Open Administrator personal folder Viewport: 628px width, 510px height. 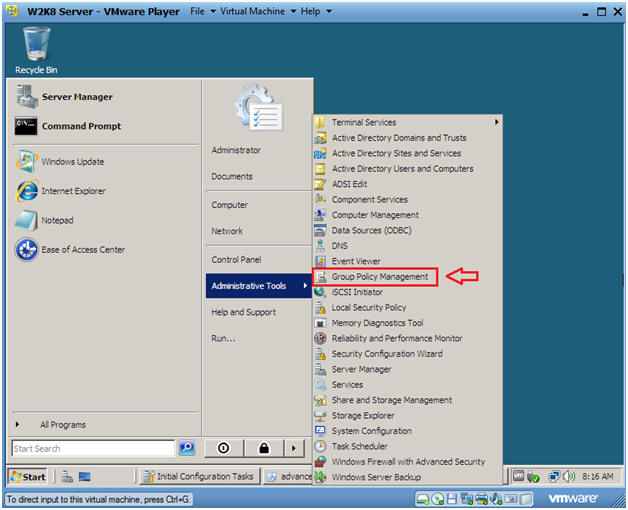pos(236,150)
